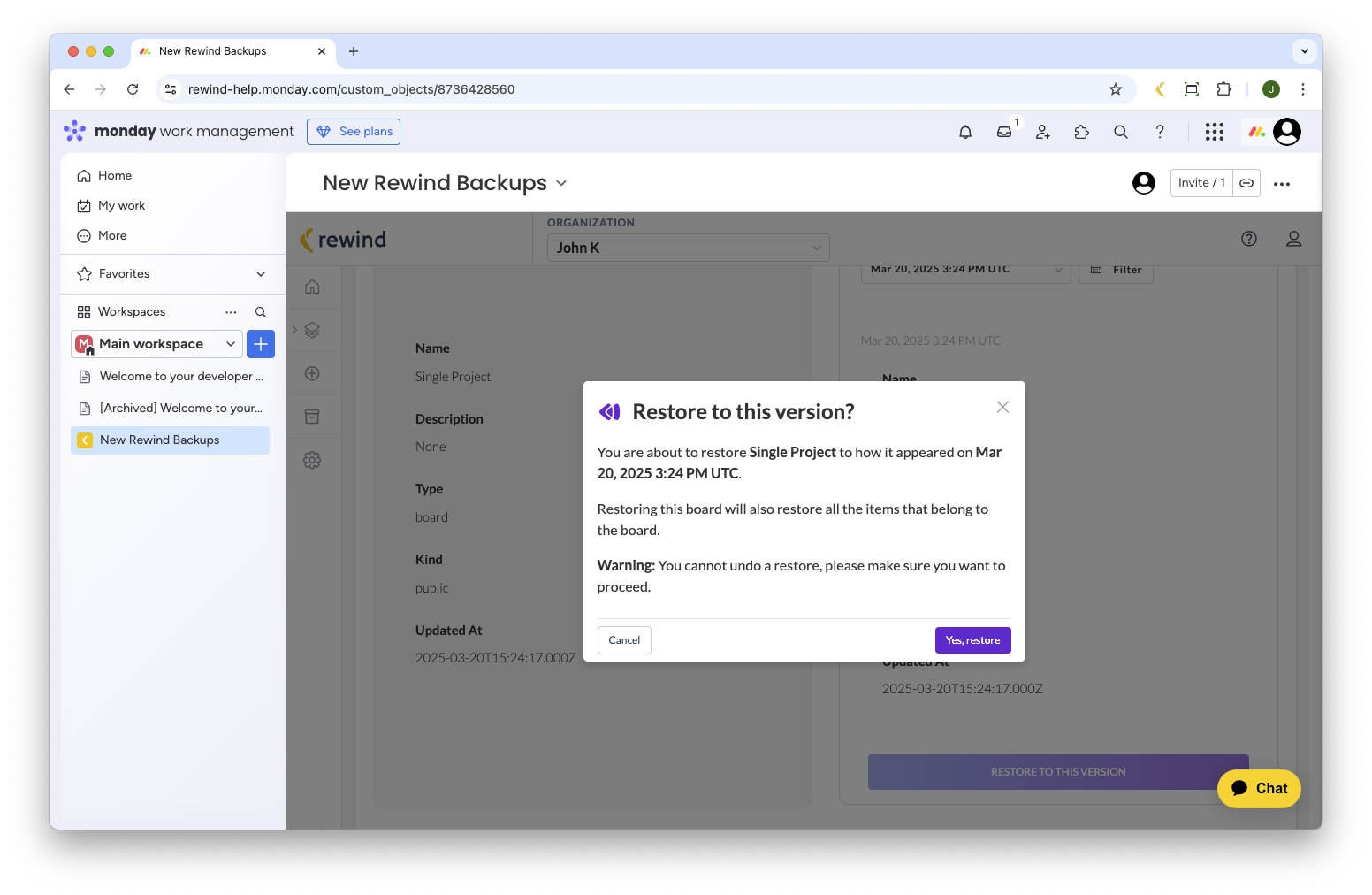The height and width of the screenshot is (895, 1372).
Task: Go back in browser
Action: (x=69, y=89)
